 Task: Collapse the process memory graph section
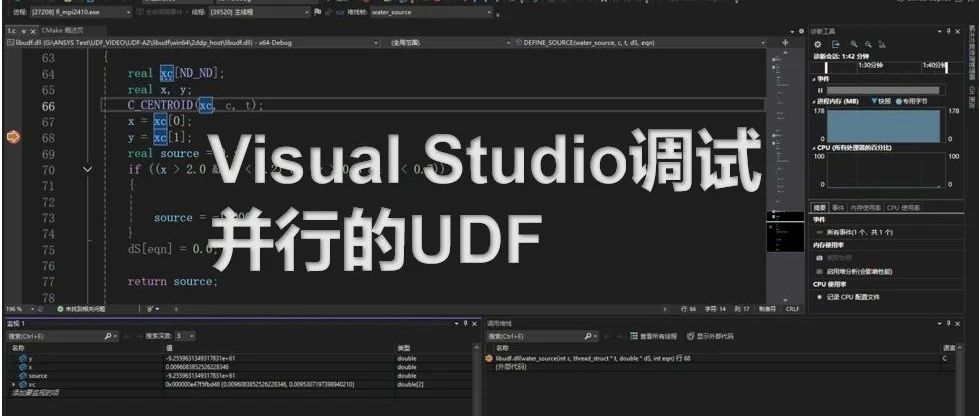tap(814, 101)
